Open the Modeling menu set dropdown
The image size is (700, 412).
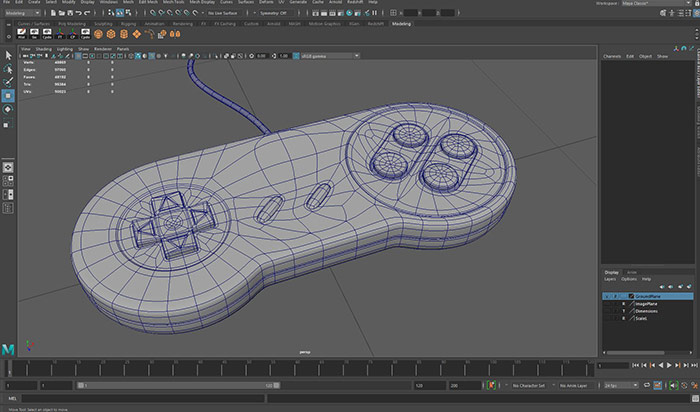point(22,13)
